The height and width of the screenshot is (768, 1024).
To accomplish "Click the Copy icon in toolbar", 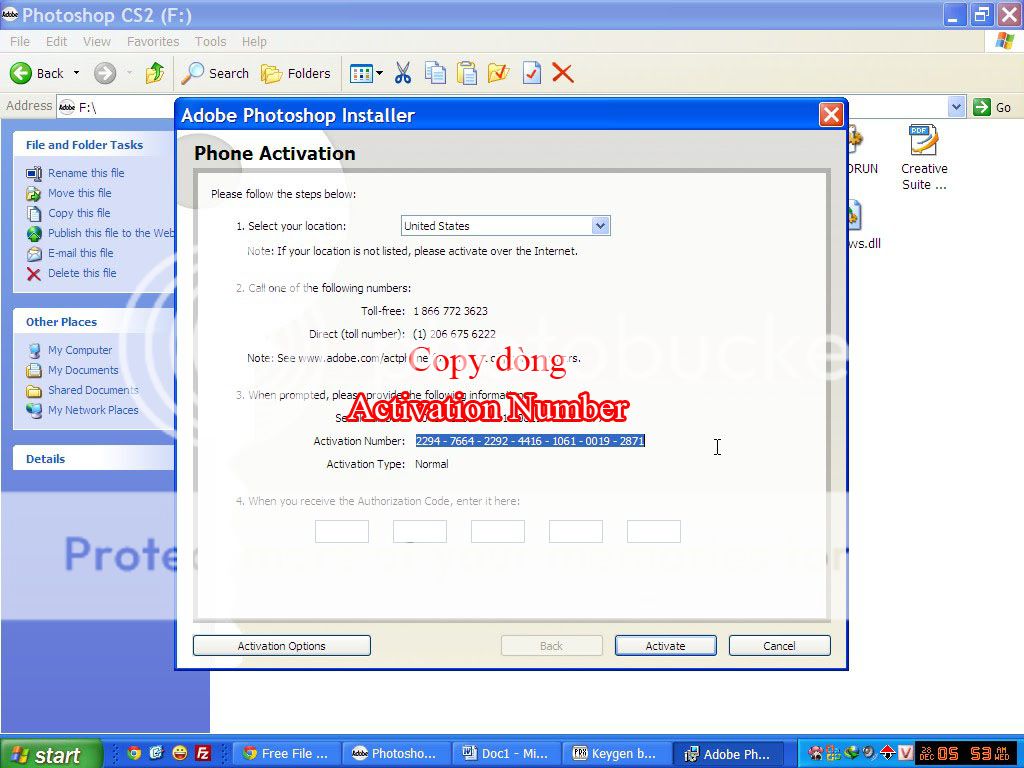I will coord(435,73).
